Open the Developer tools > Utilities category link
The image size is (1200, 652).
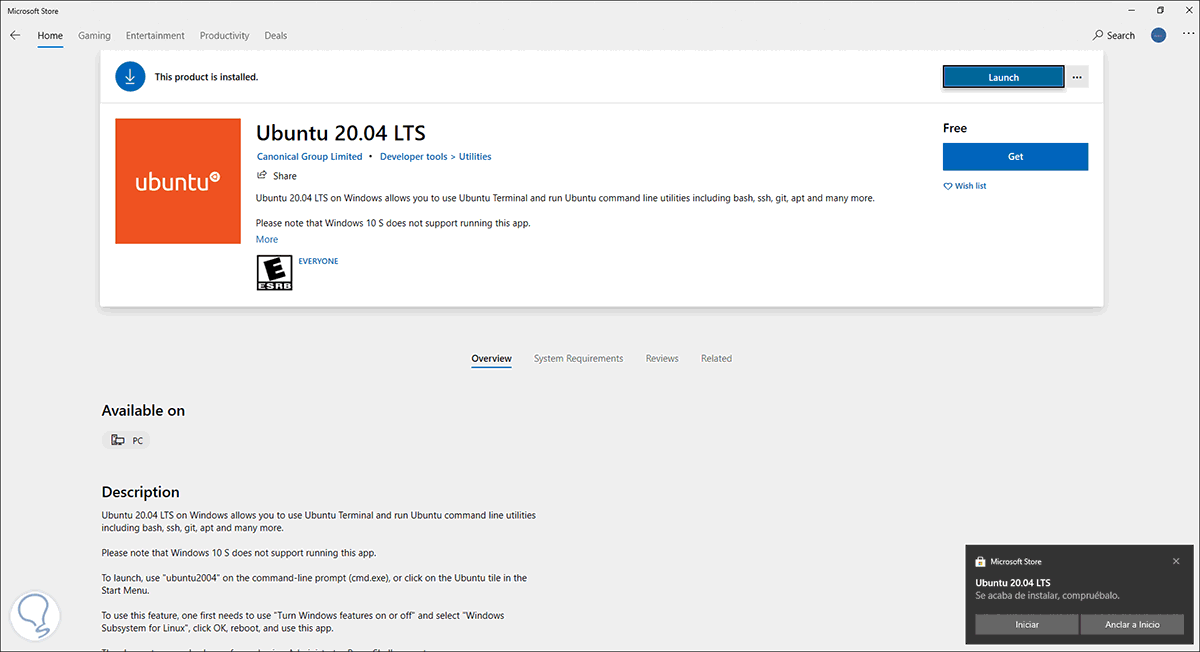435,157
